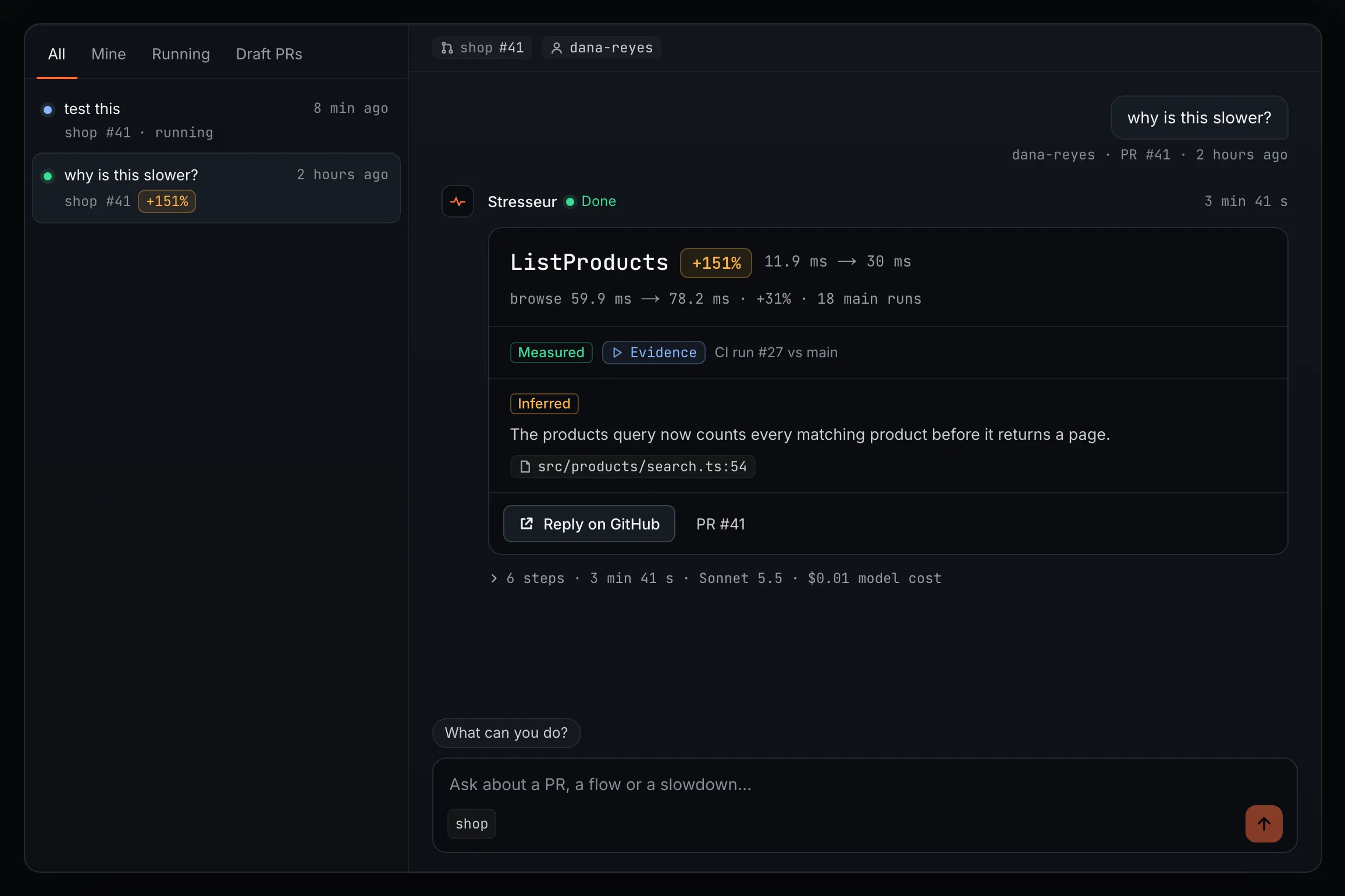Click the green done dot in sidebar
This screenshot has height=896, width=1345.
48,176
